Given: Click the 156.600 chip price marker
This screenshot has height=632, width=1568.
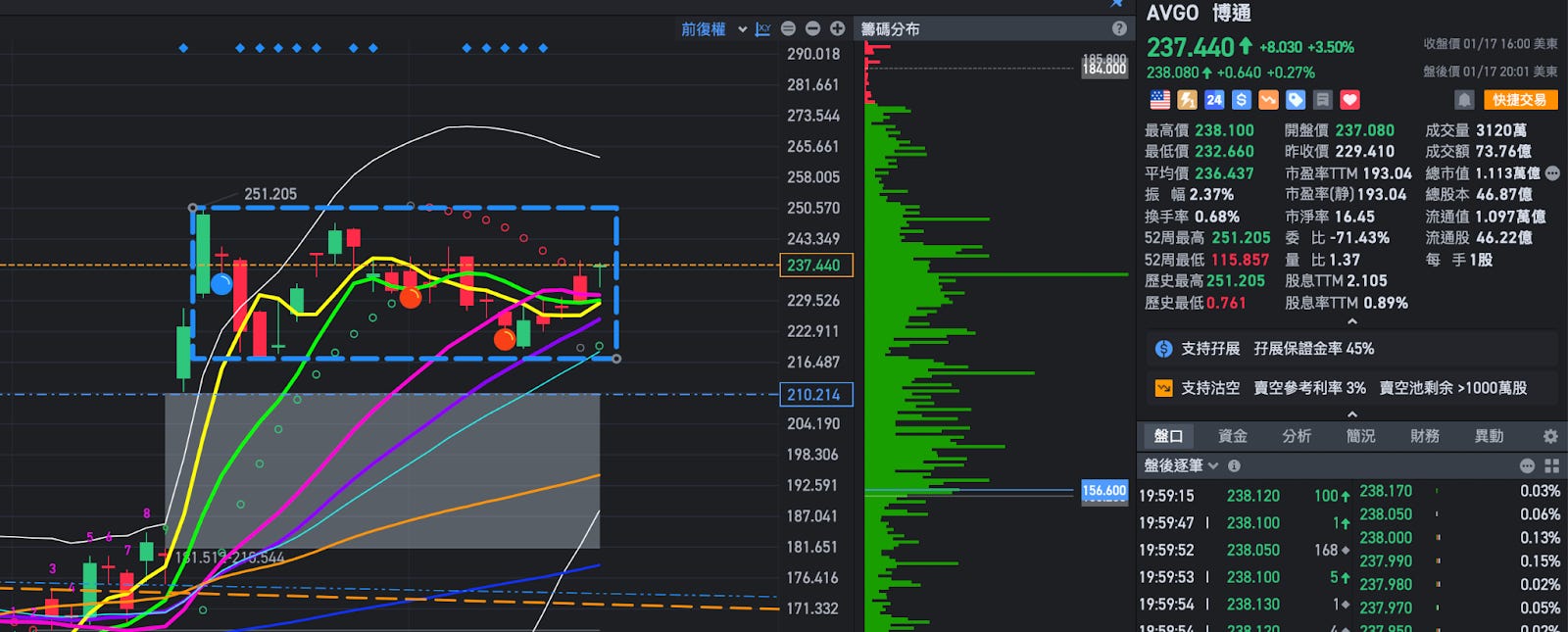Looking at the screenshot, I should point(1103,491).
